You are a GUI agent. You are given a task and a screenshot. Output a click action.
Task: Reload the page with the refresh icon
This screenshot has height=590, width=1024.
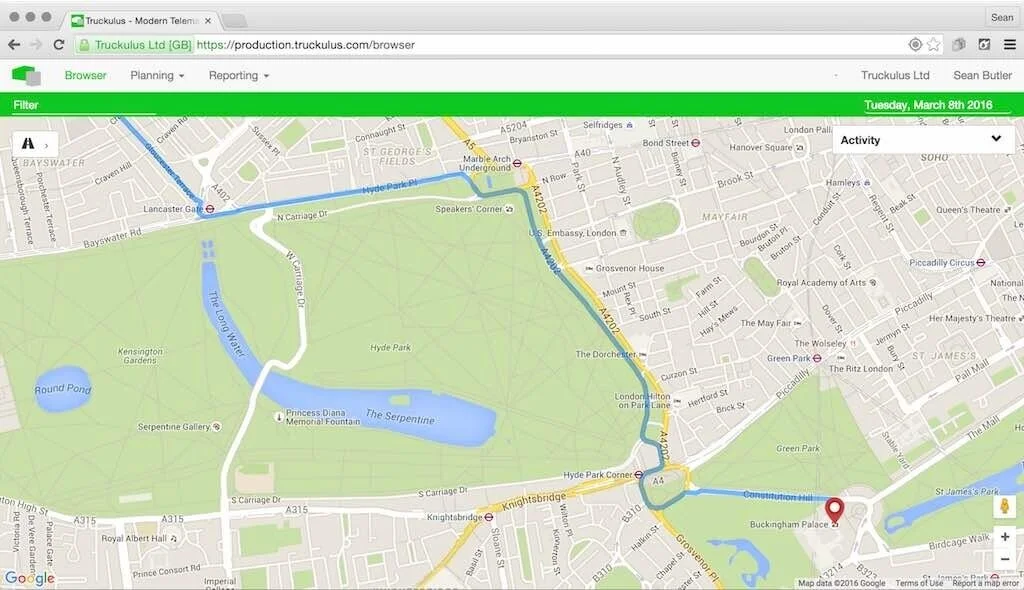59,44
